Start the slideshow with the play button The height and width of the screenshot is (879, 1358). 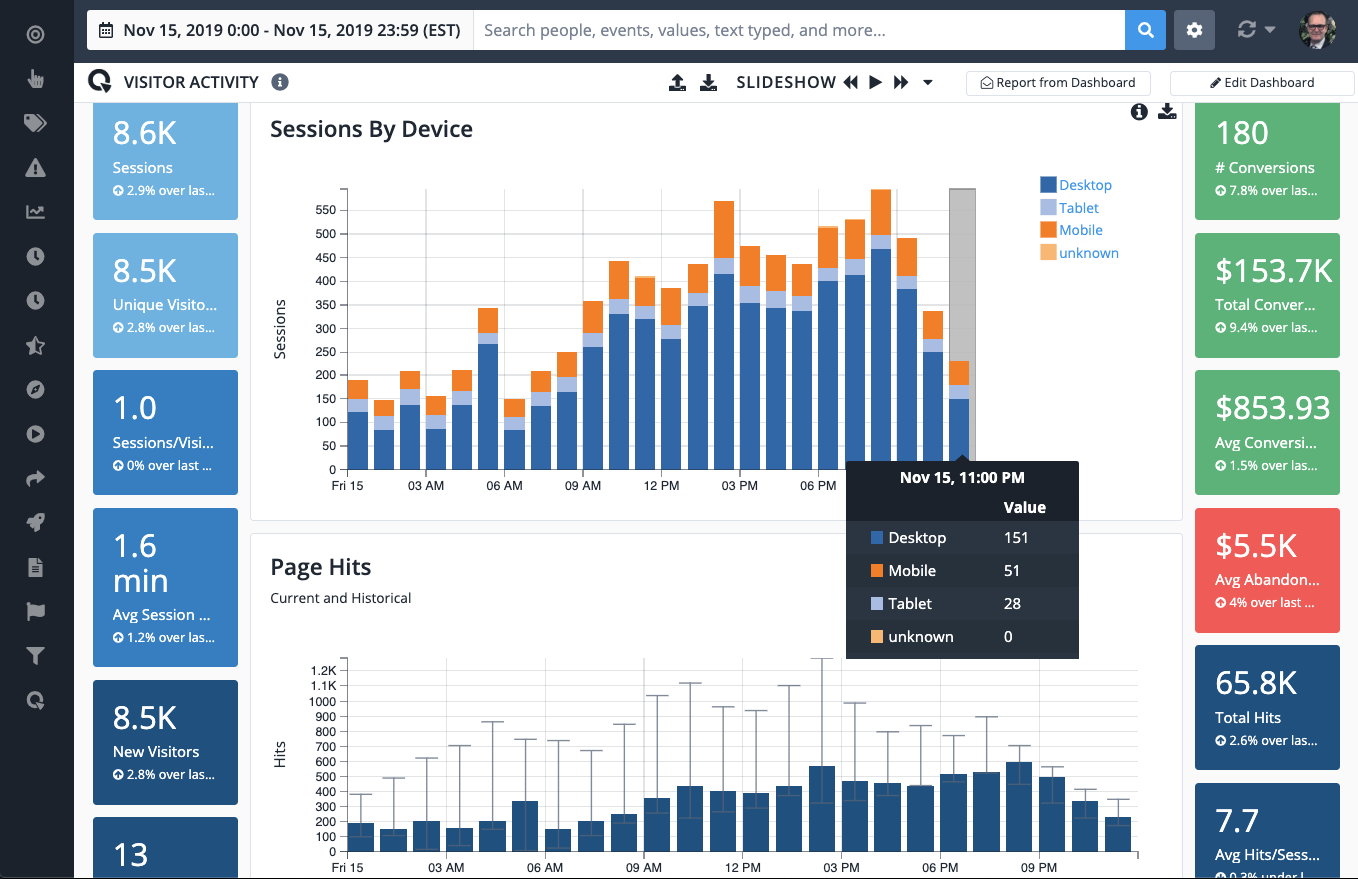coord(875,83)
